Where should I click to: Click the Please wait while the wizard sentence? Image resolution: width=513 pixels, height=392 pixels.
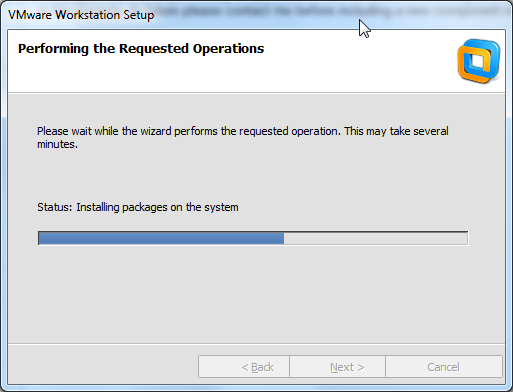click(243, 137)
